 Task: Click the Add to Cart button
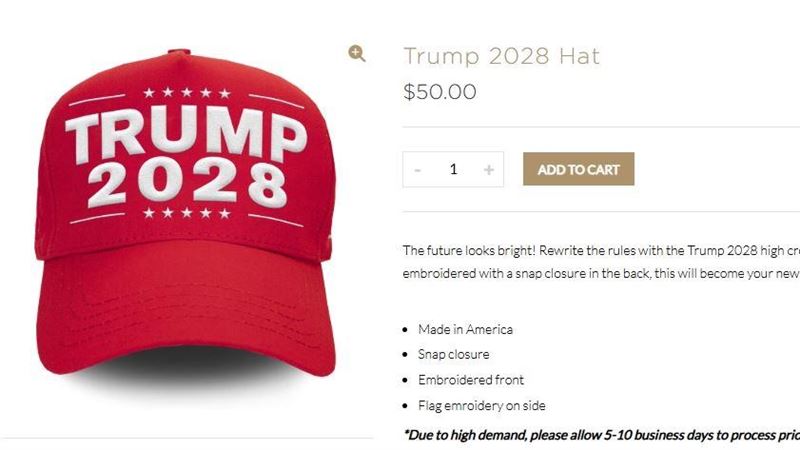coord(579,169)
